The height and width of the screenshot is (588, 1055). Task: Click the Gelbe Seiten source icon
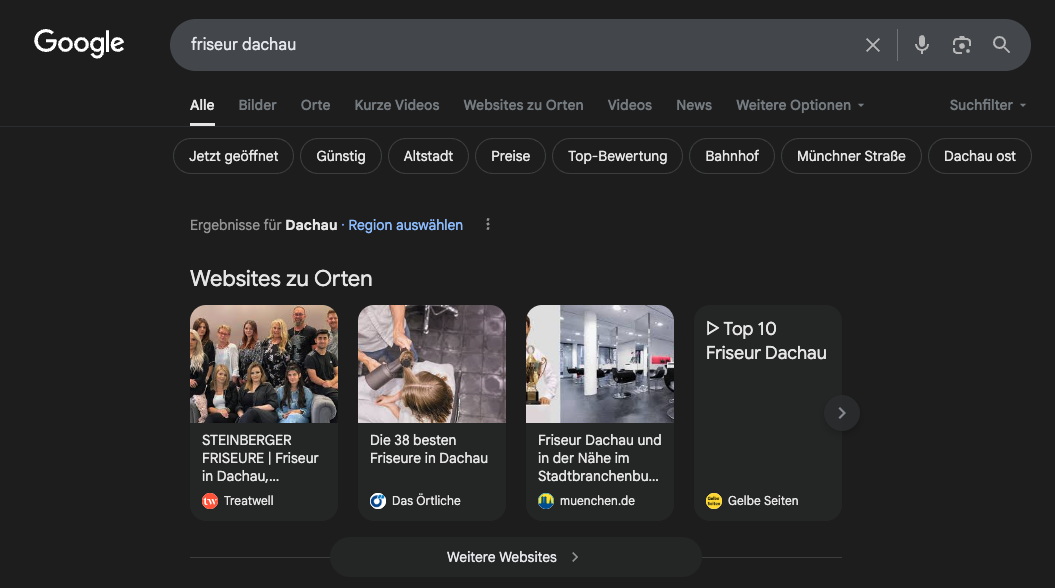click(714, 501)
